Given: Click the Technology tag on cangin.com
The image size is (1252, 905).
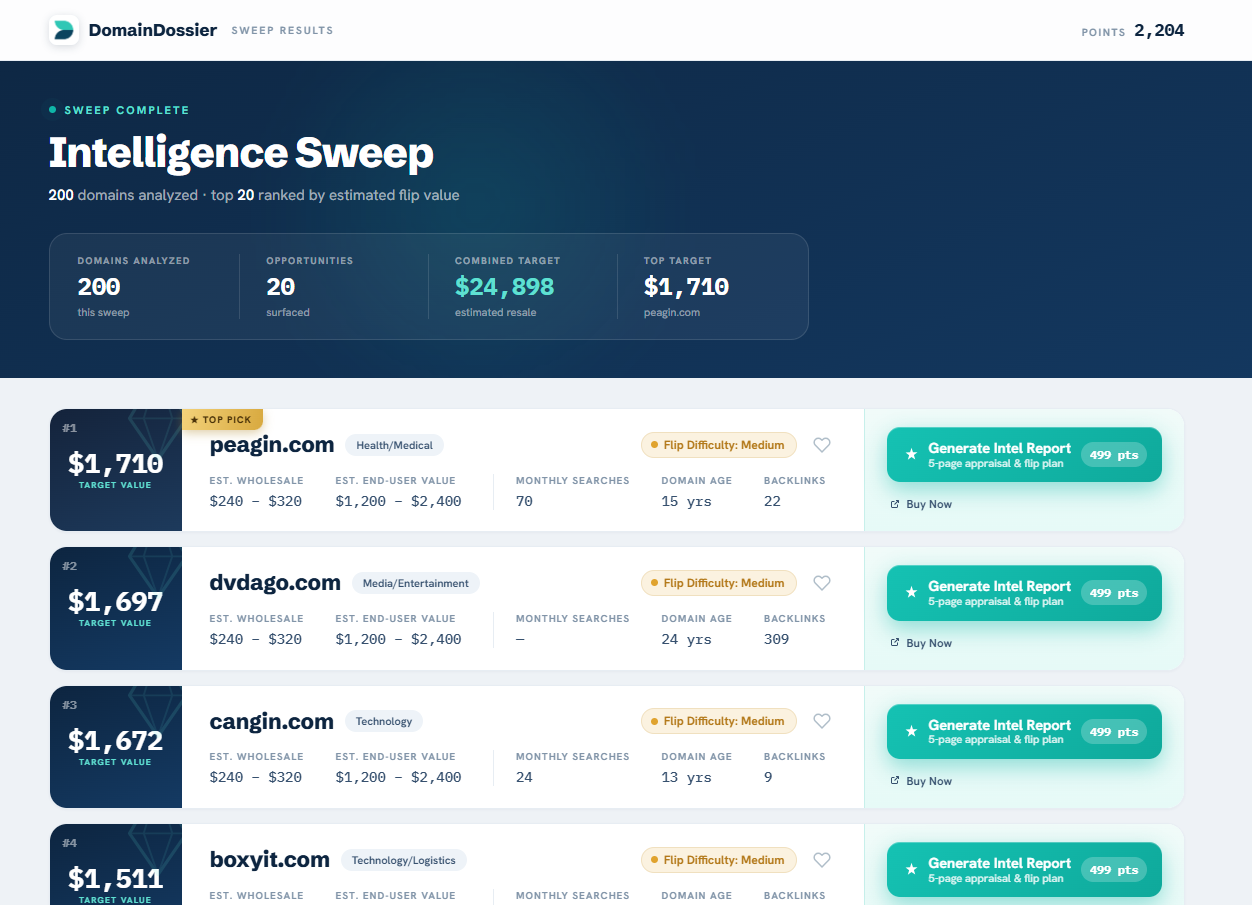Looking at the screenshot, I should 384,722.
